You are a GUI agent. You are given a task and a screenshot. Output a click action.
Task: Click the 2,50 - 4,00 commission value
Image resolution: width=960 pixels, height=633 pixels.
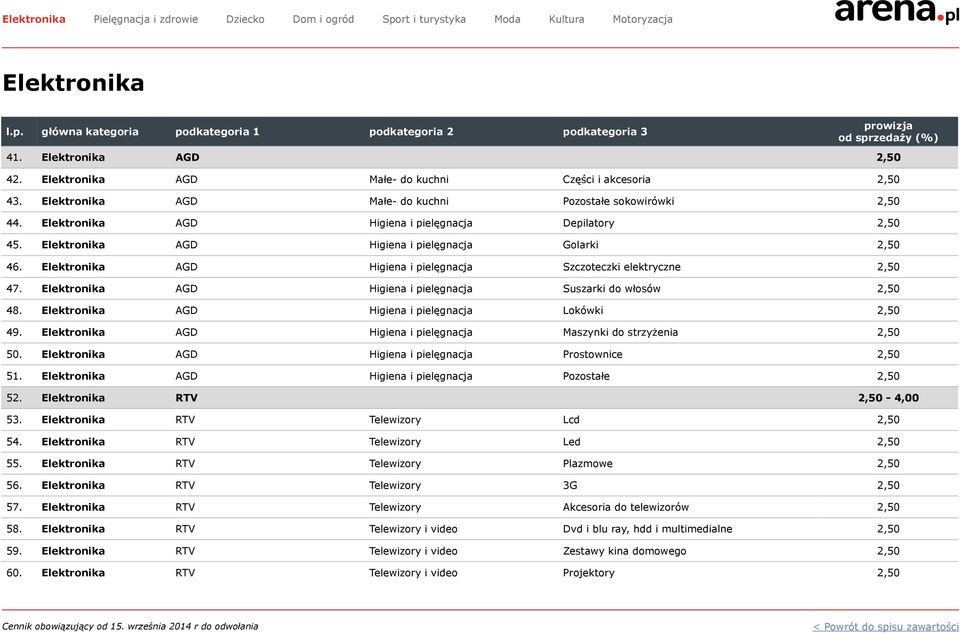(888, 398)
